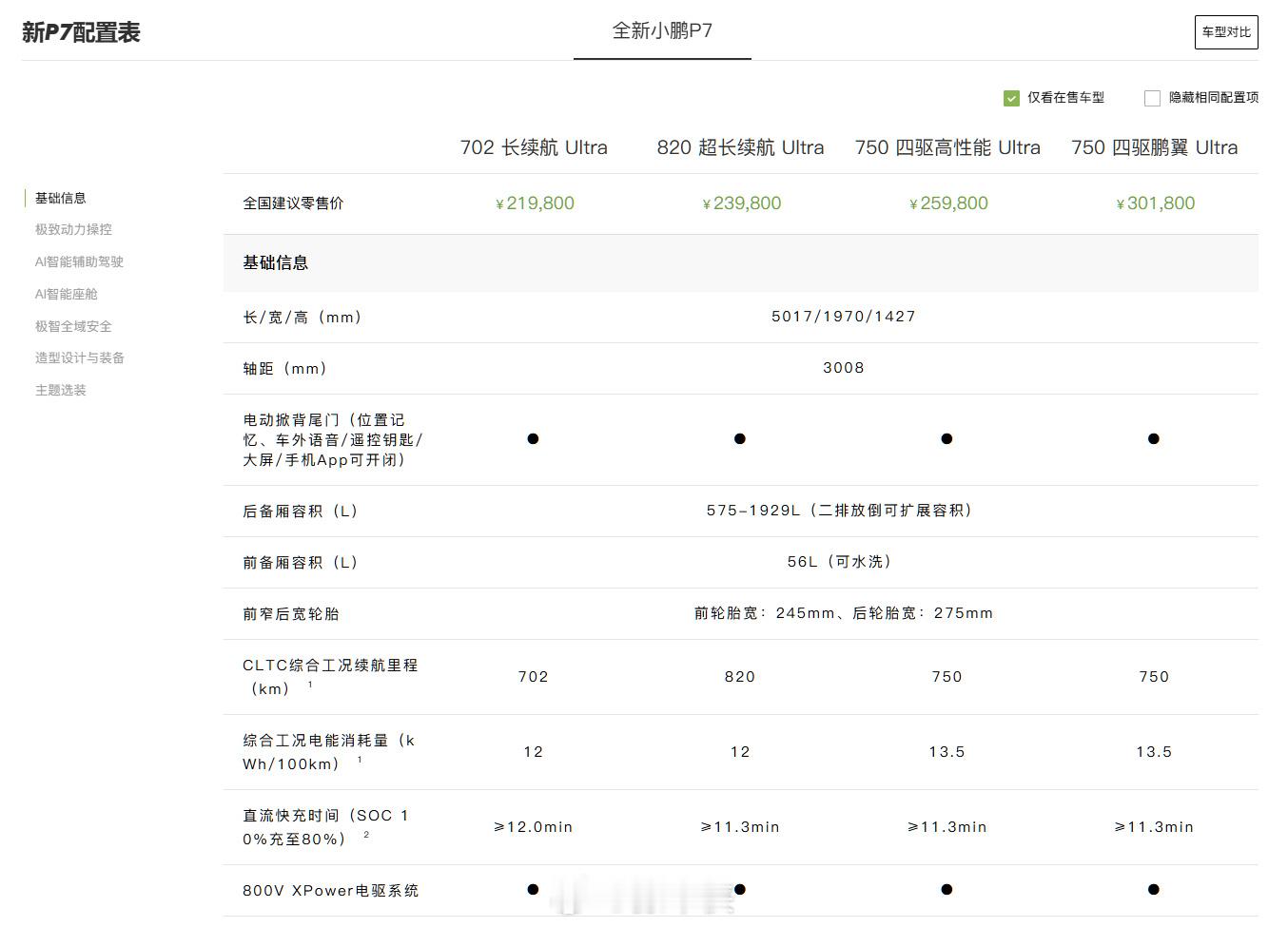Click the ¥239,800 price
Image resolution: width=1288 pixels, height=927 pixels.
coord(741,203)
